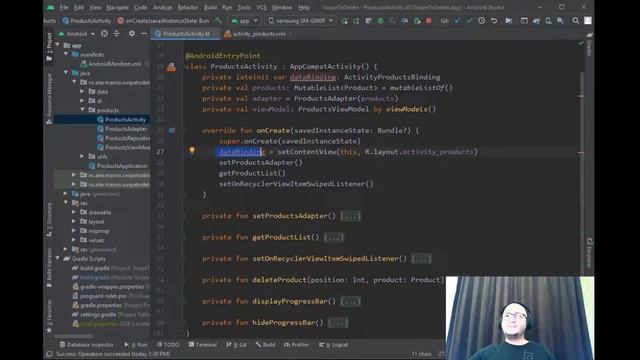The height and width of the screenshot is (360, 640).
Task: Switch to ProductsActivity.kt editor tab
Action: pyautogui.click(x=186, y=34)
